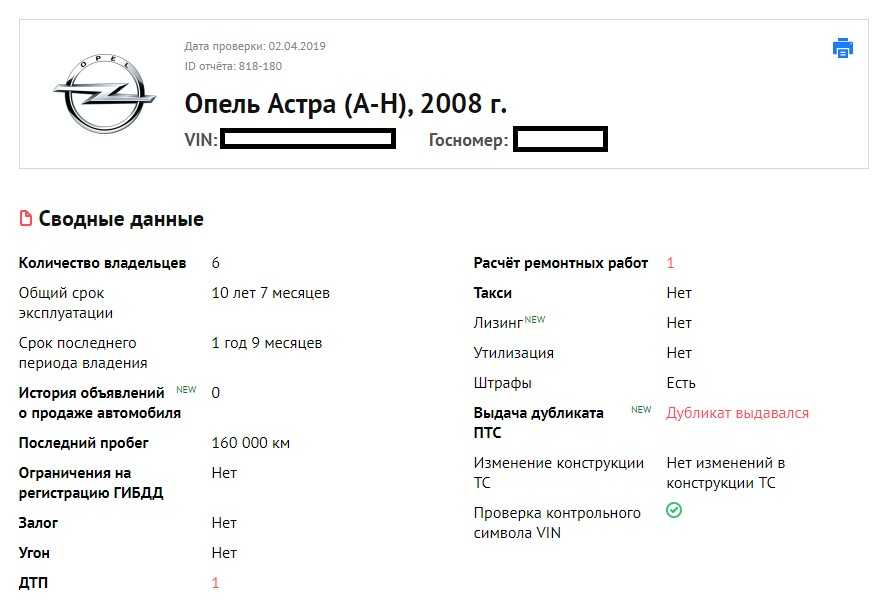Select the Угон row label
The image size is (881, 605).
coord(34,553)
